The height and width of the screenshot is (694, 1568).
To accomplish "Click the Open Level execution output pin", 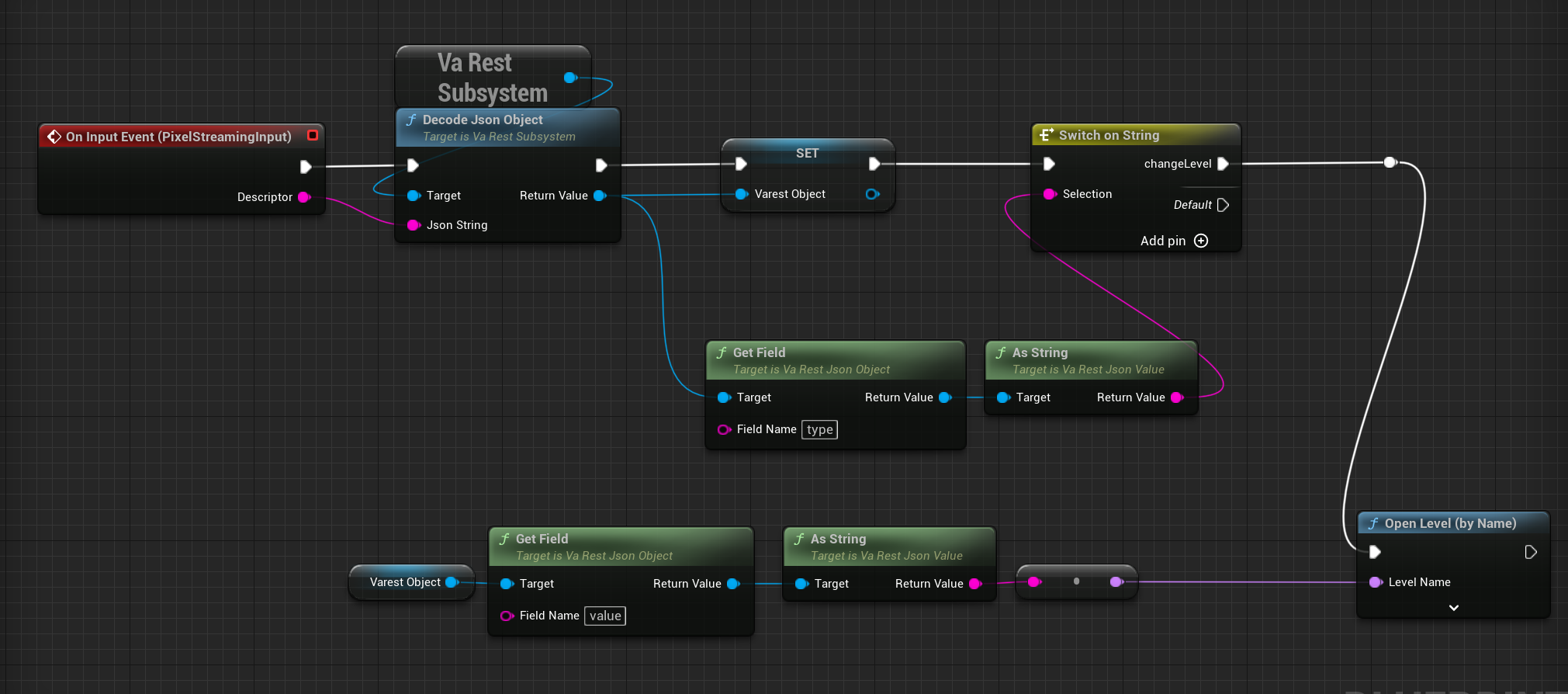I will [x=1530, y=552].
